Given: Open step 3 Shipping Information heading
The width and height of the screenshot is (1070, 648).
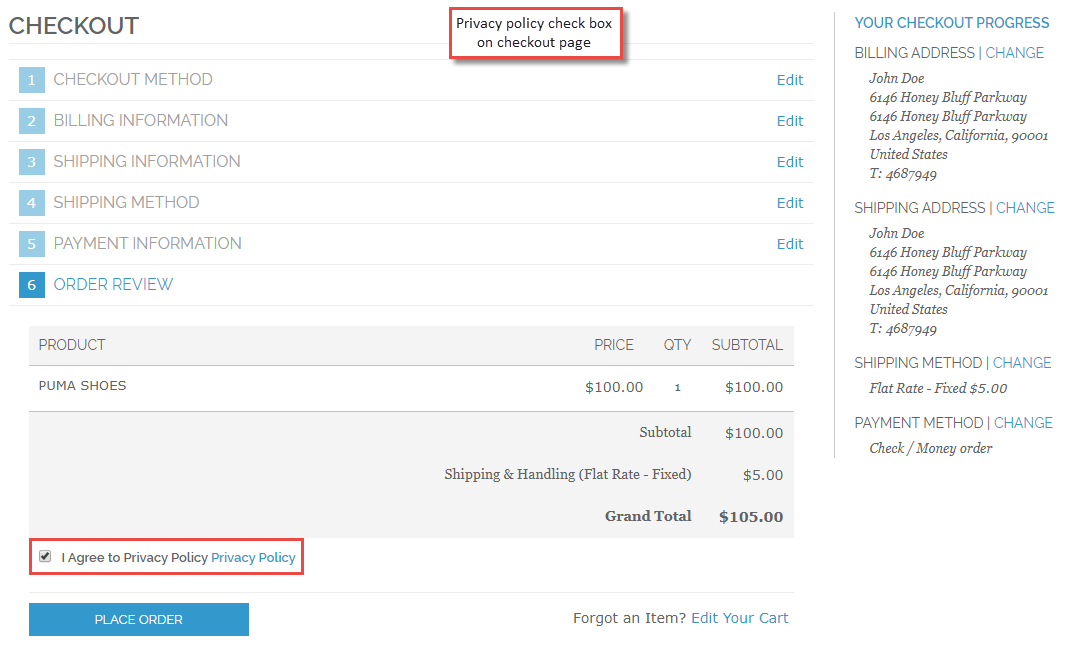Looking at the screenshot, I should (147, 161).
